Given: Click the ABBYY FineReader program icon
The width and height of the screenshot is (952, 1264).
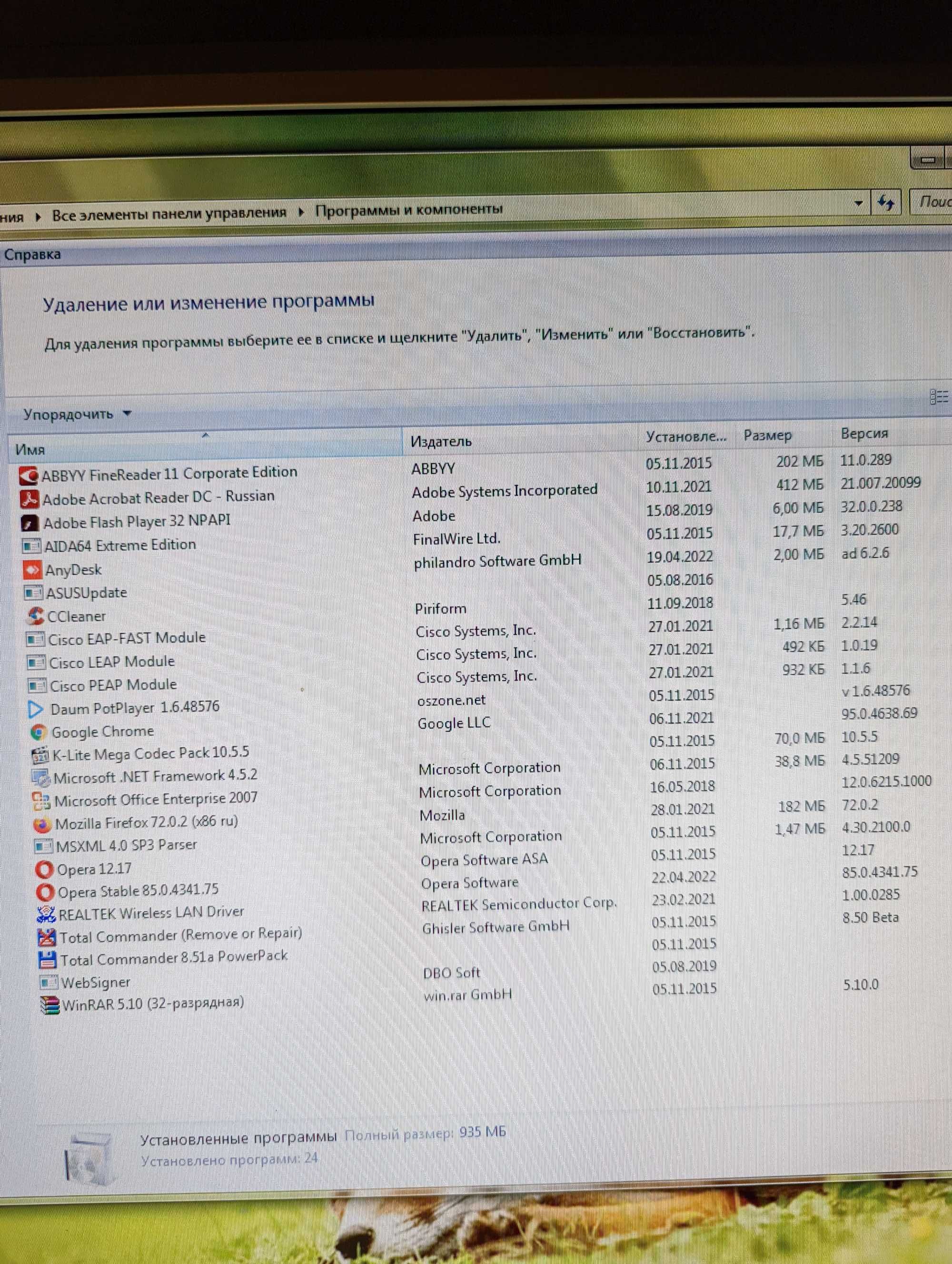Looking at the screenshot, I should [28, 475].
